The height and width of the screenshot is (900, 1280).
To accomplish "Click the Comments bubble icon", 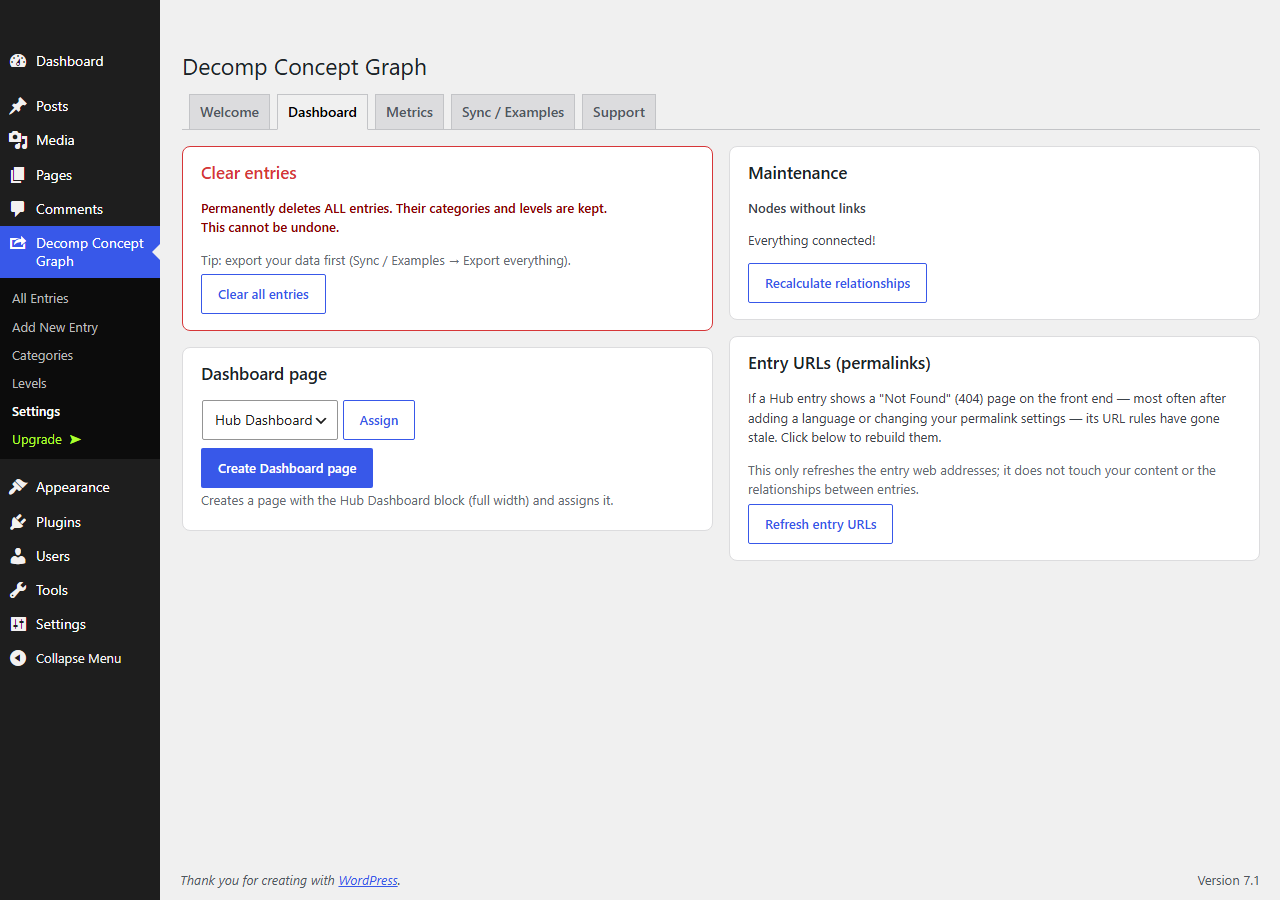I will click(x=18, y=209).
